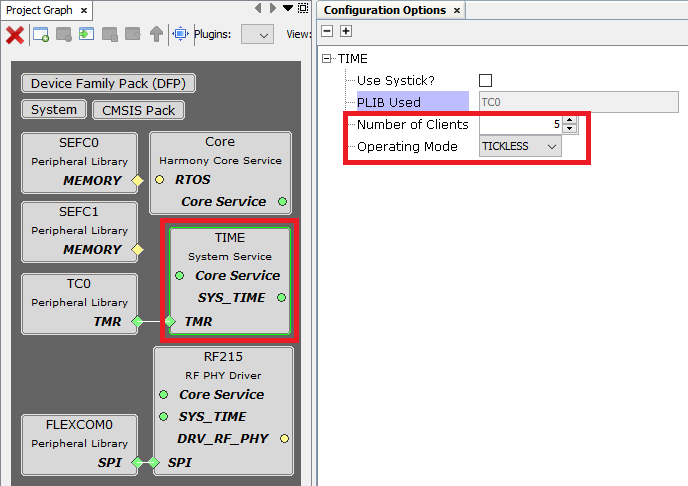688x486 pixels.
Task: Select the CMSIS Pack component block
Action: pos(139,110)
